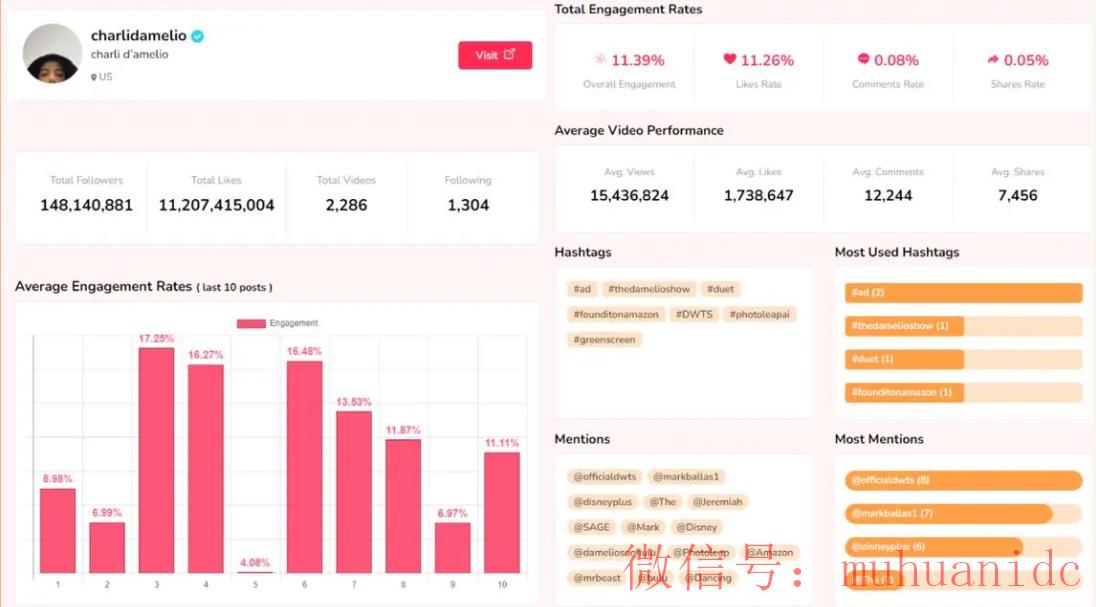Image resolution: width=1096 pixels, height=607 pixels.
Task: Select the #photoleapai hashtag chip
Action: (x=760, y=314)
